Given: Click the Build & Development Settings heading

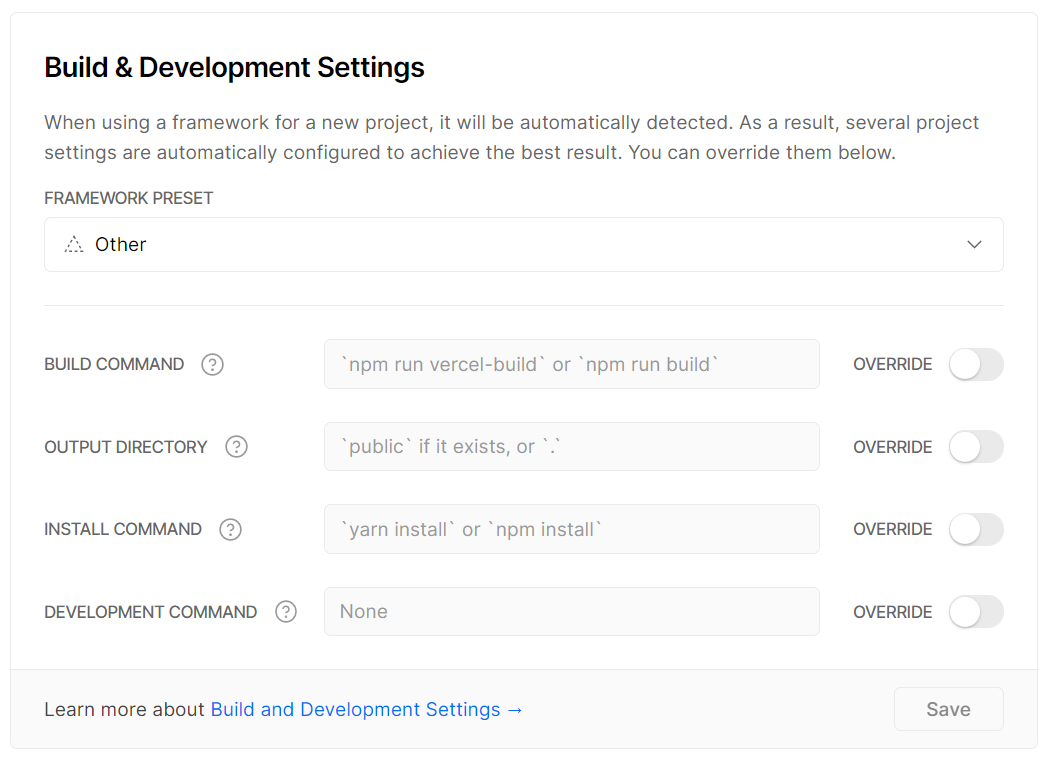Looking at the screenshot, I should (x=235, y=68).
